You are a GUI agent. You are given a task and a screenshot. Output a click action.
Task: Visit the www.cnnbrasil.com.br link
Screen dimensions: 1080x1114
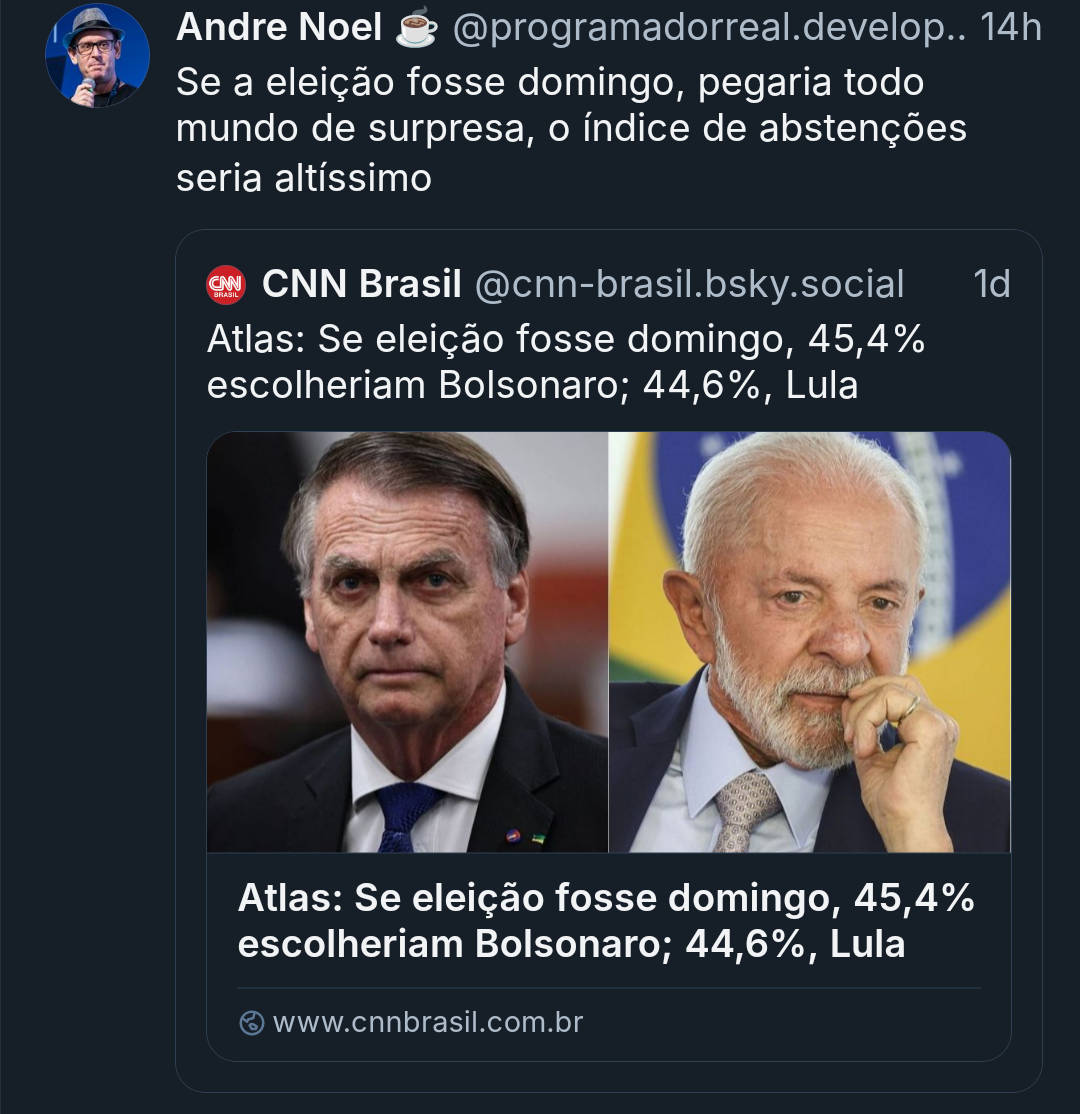(x=427, y=1023)
